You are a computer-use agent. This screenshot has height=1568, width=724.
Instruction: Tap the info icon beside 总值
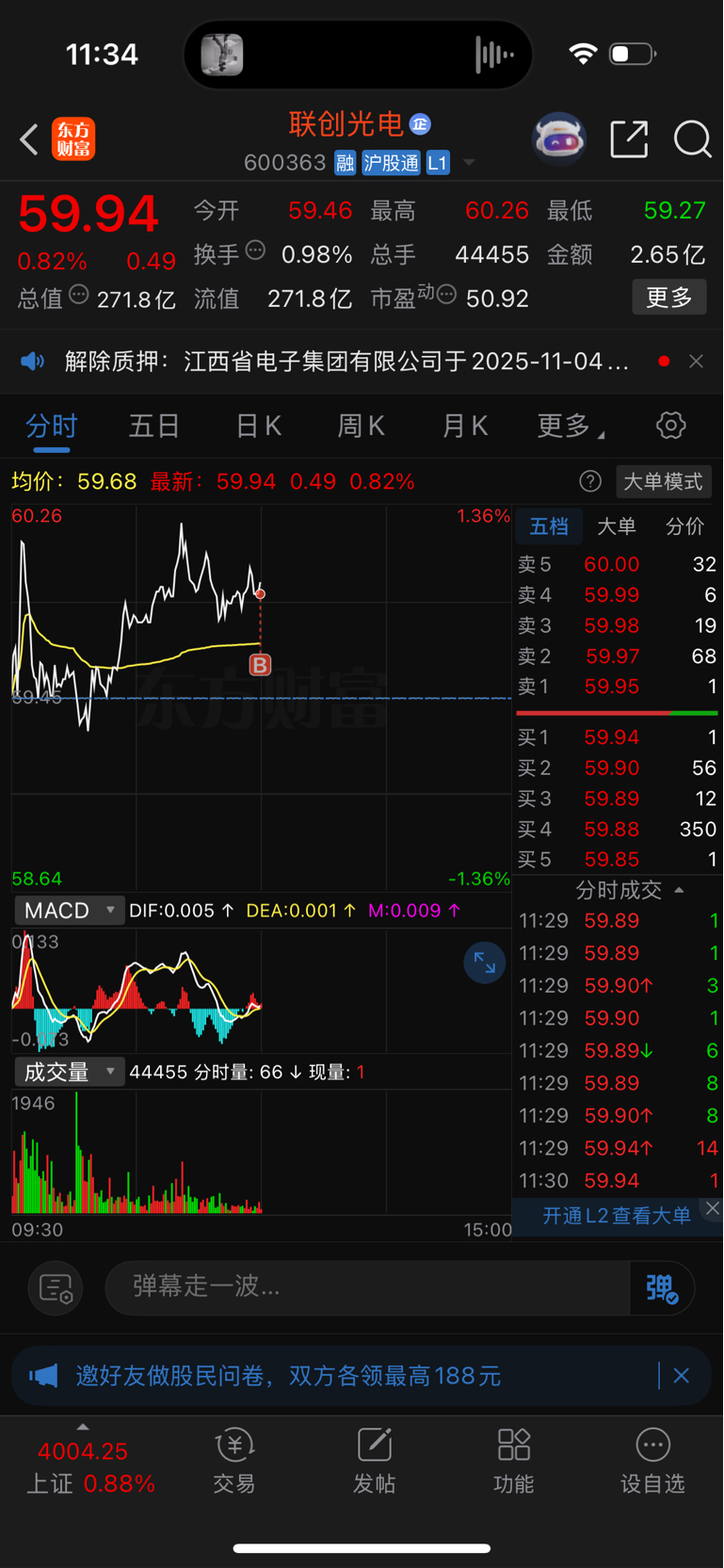[79, 295]
